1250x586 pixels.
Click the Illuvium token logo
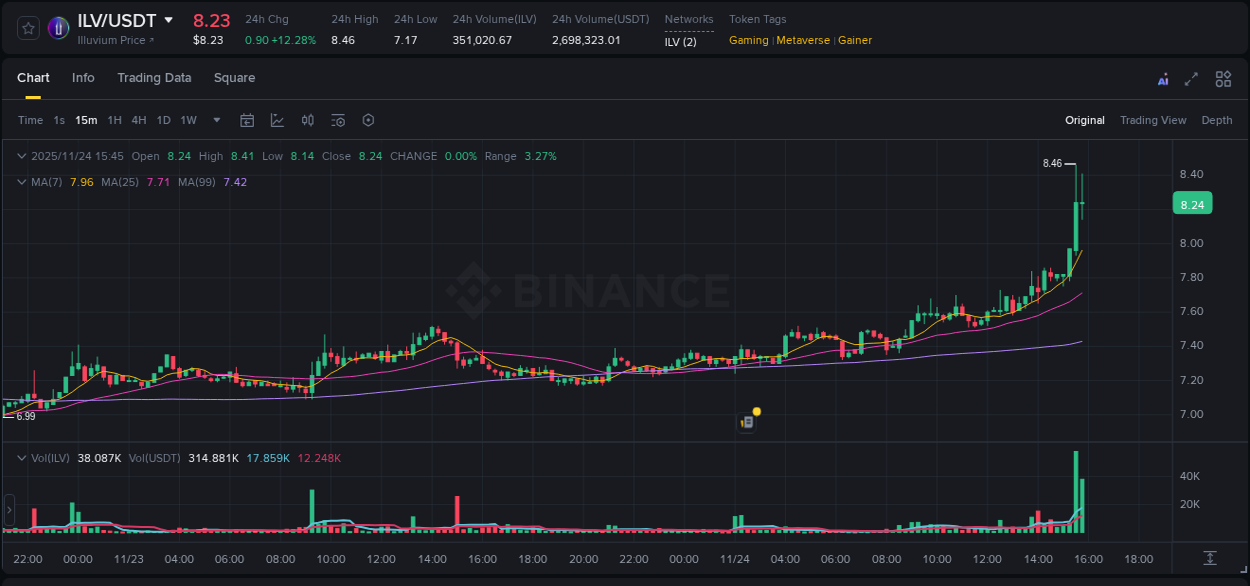point(58,27)
